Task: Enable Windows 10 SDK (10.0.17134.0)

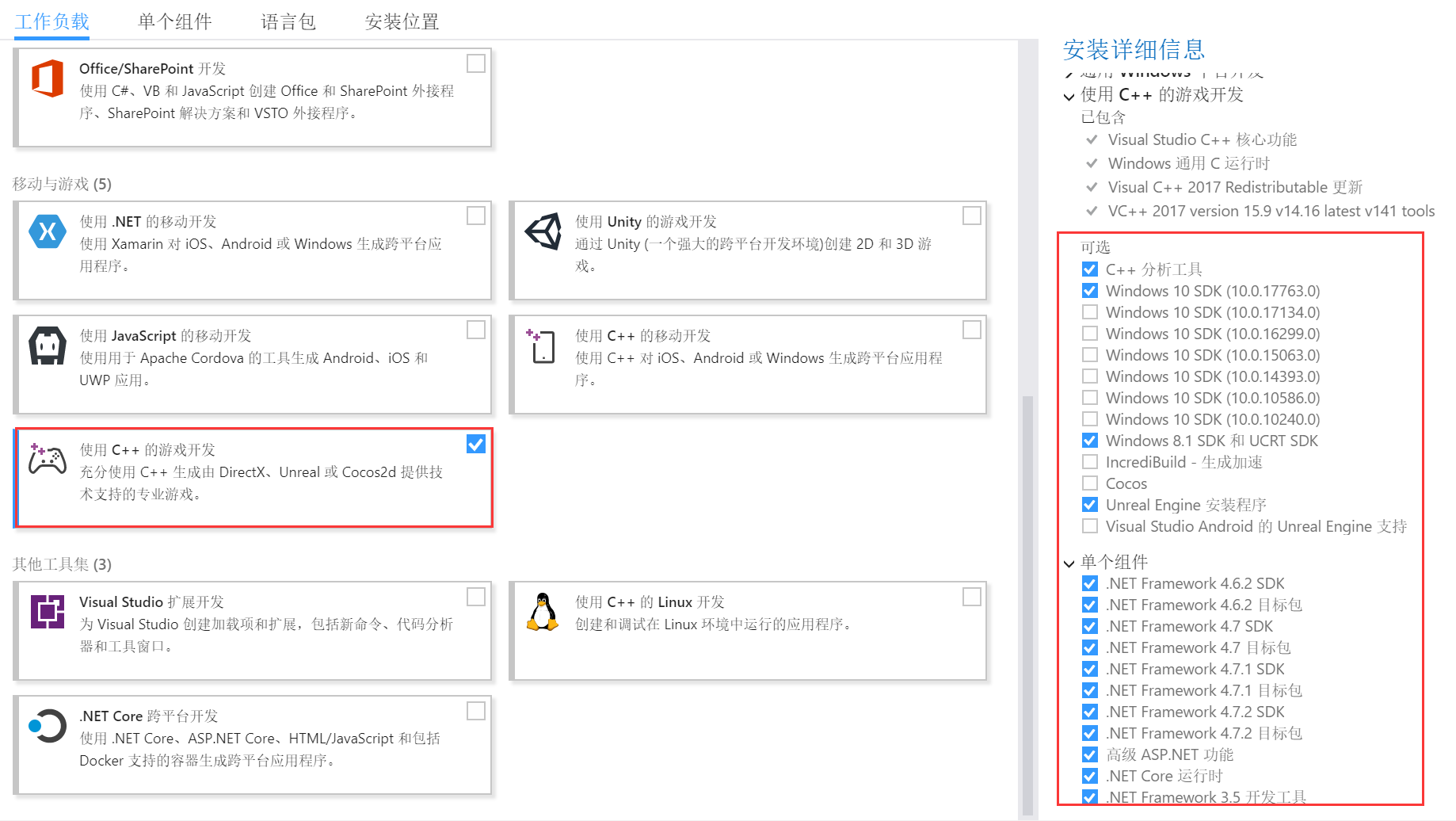Action: (1090, 311)
